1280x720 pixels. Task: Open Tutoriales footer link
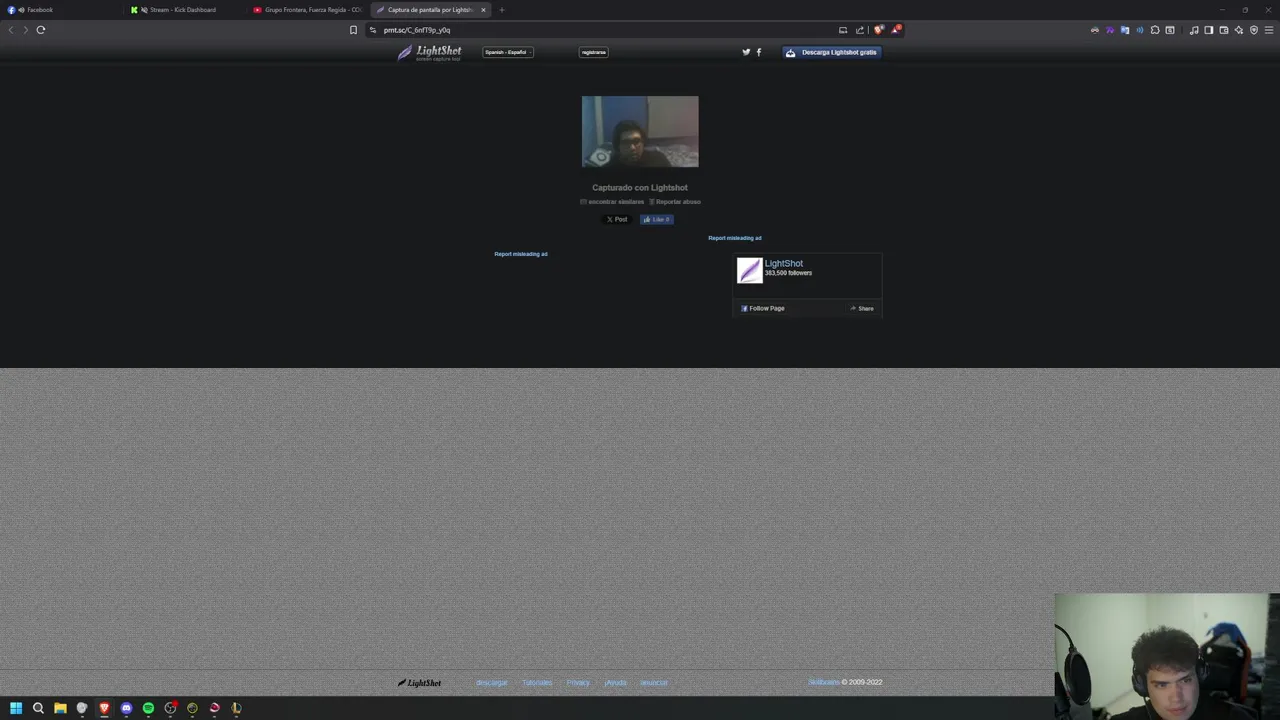click(537, 683)
